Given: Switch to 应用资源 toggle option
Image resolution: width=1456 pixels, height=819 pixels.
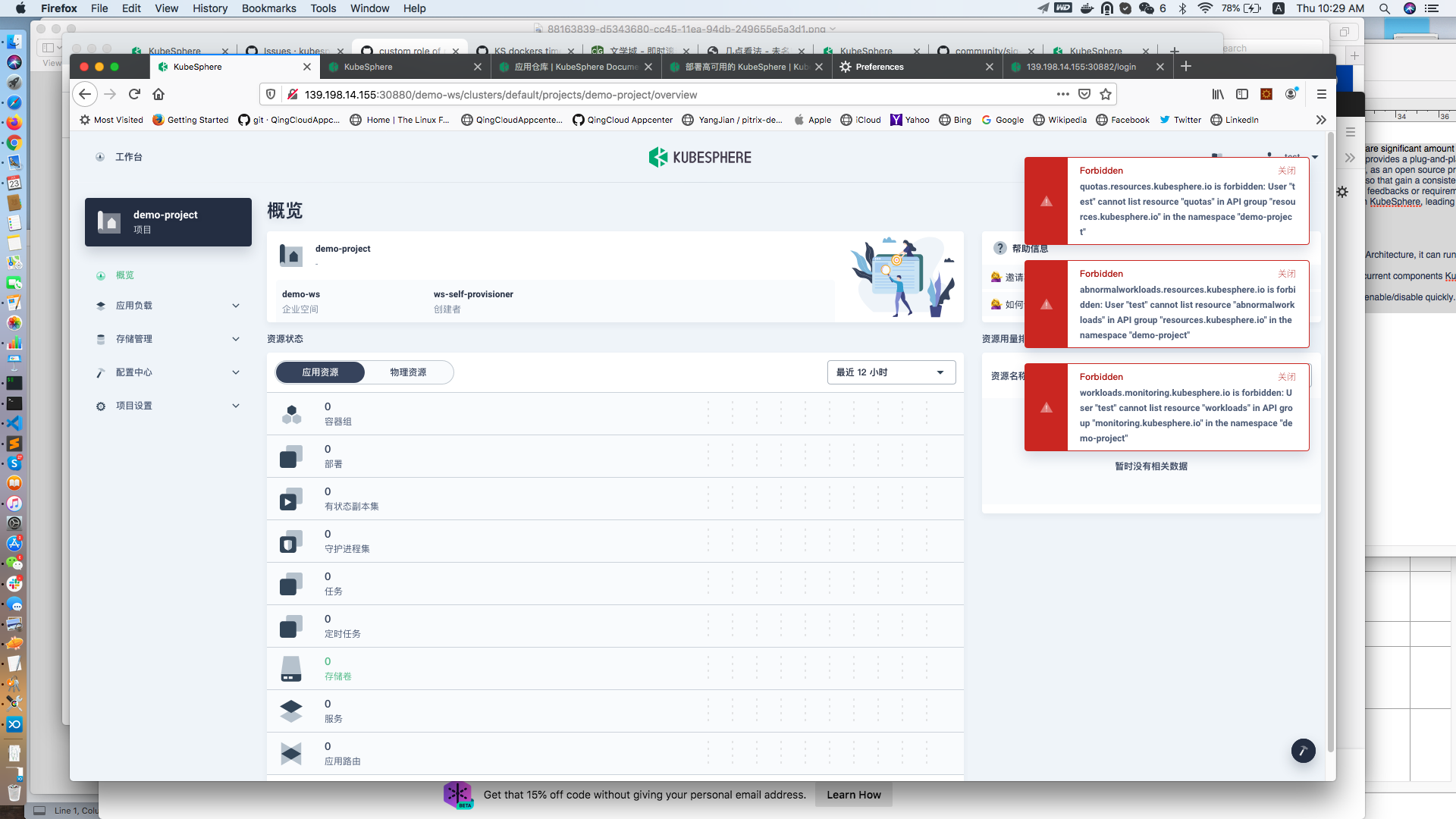Looking at the screenshot, I should (x=320, y=372).
